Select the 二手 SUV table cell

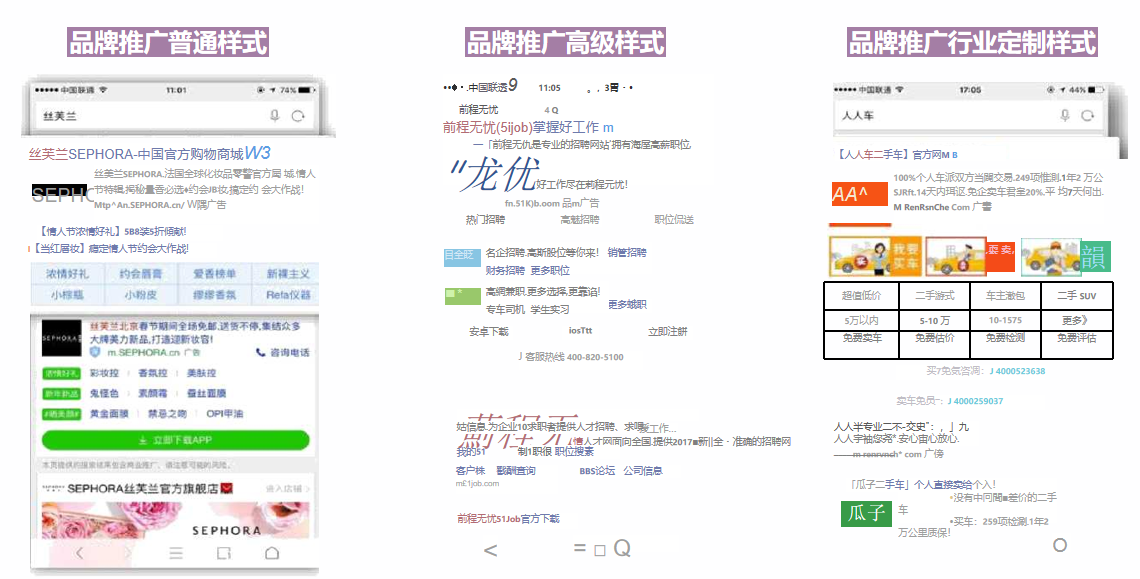[x=1077, y=296]
